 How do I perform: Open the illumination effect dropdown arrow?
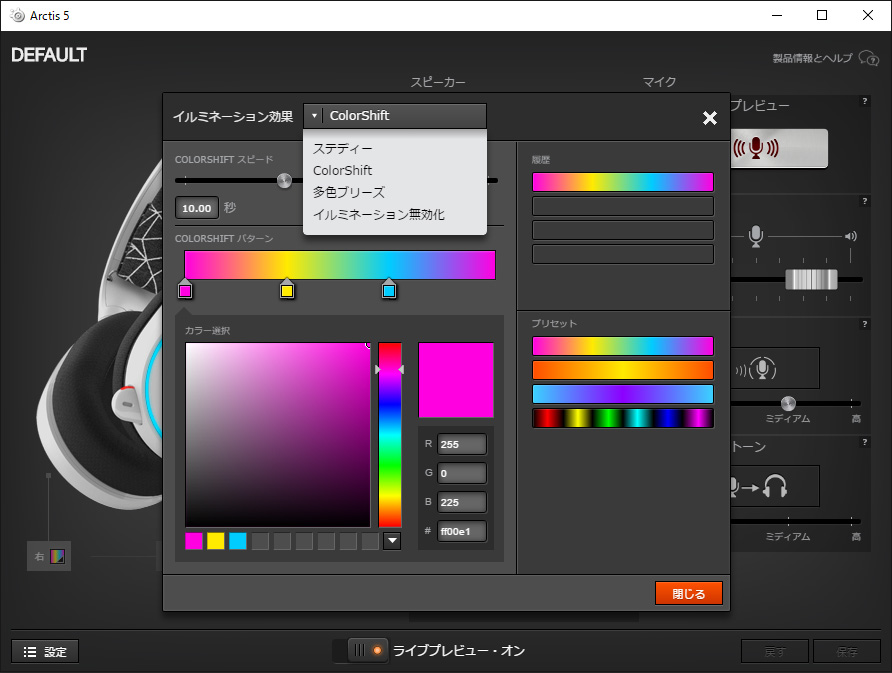coord(314,116)
